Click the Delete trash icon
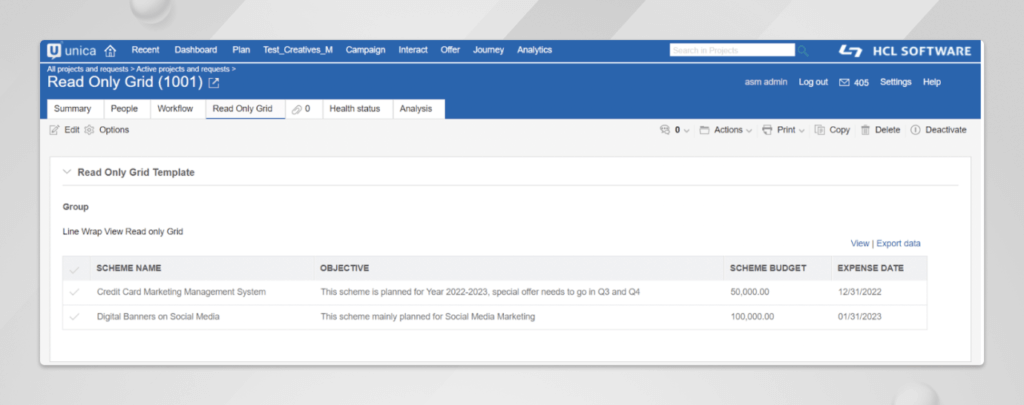 tap(865, 130)
